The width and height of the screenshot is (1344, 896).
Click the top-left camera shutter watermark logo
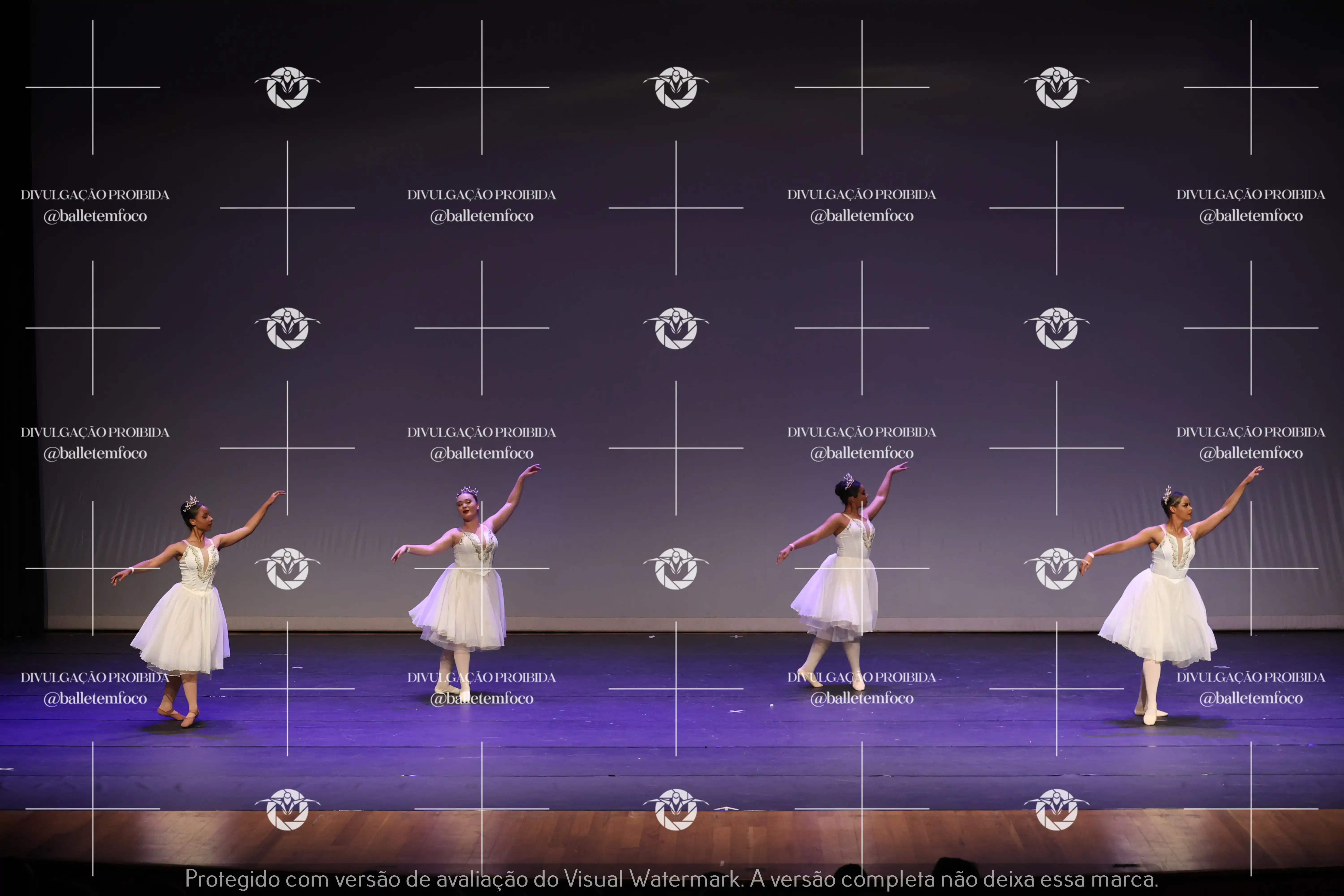(x=287, y=87)
